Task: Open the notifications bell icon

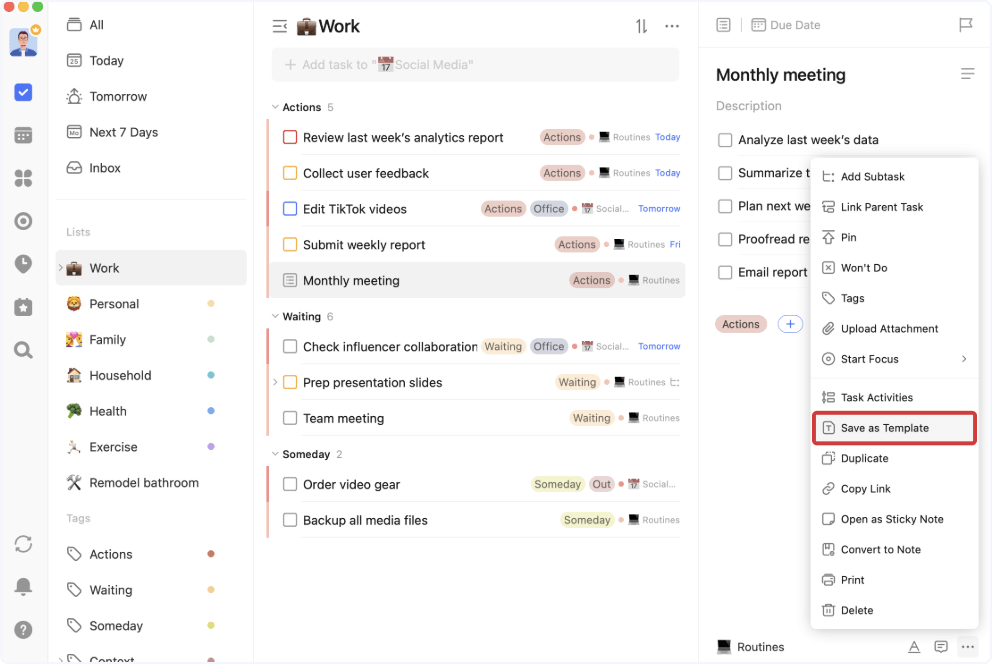Action: pos(23,587)
